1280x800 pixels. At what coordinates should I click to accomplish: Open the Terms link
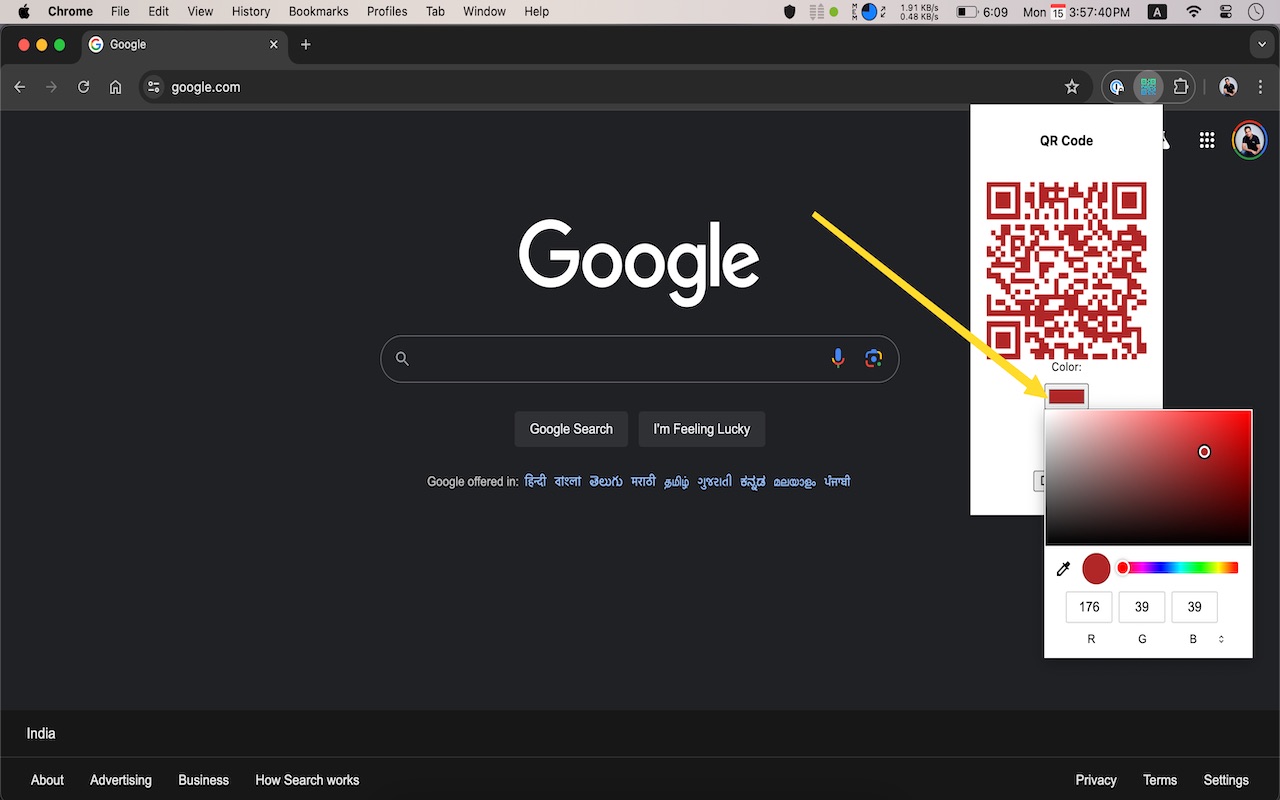(1160, 780)
